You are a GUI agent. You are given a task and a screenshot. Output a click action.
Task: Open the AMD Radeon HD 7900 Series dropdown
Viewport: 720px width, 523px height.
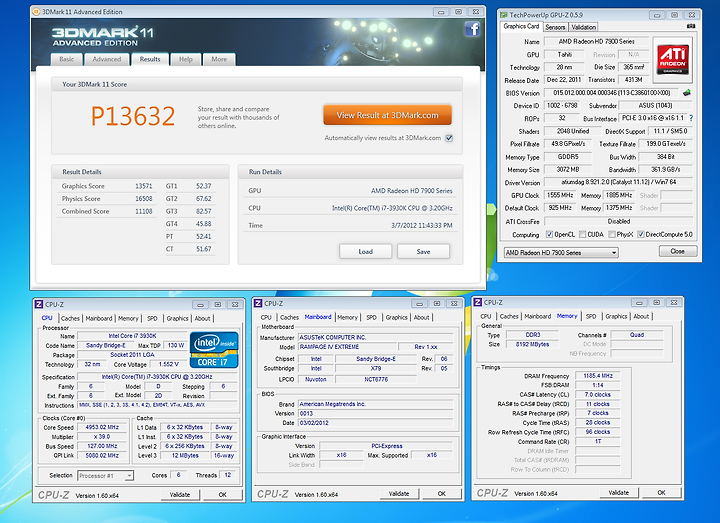pyautogui.click(x=561, y=253)
